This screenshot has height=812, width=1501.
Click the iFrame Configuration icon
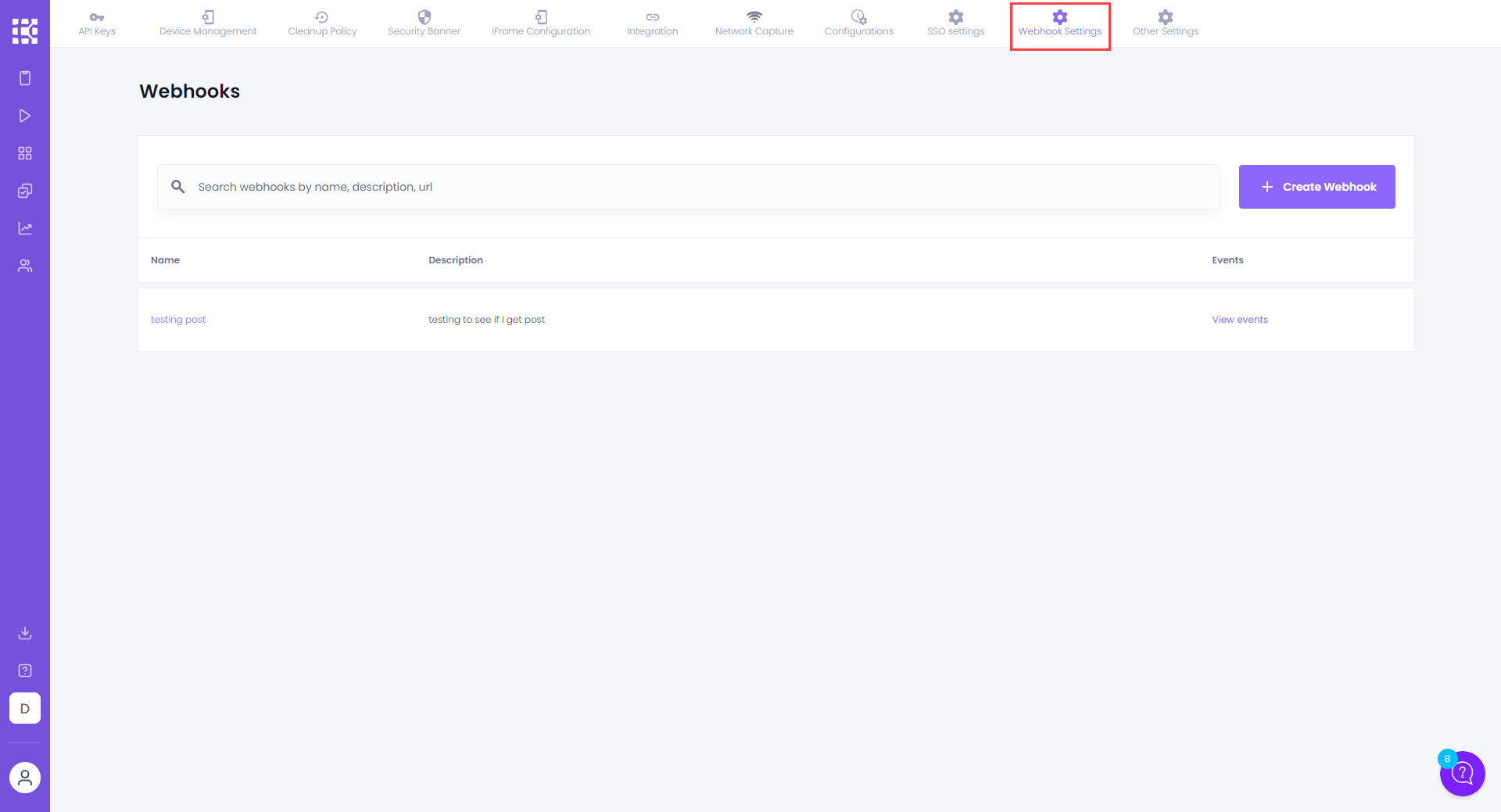(541, 16)
